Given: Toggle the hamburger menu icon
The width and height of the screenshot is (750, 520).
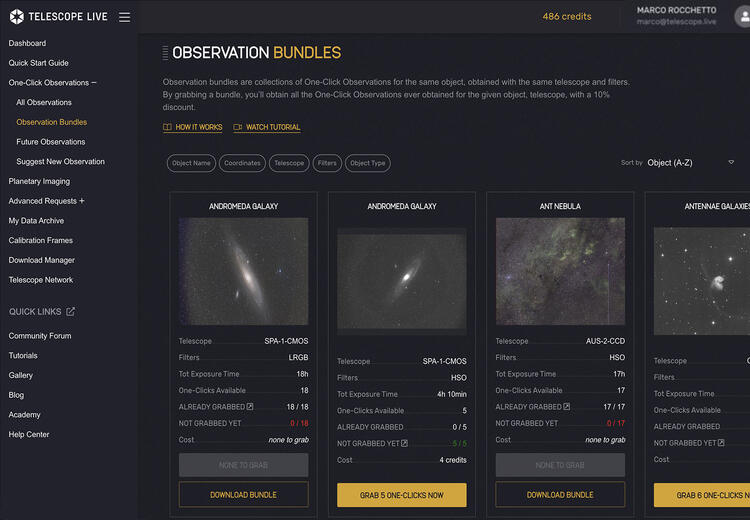Looking at the screenshot, I should (124, 17).
